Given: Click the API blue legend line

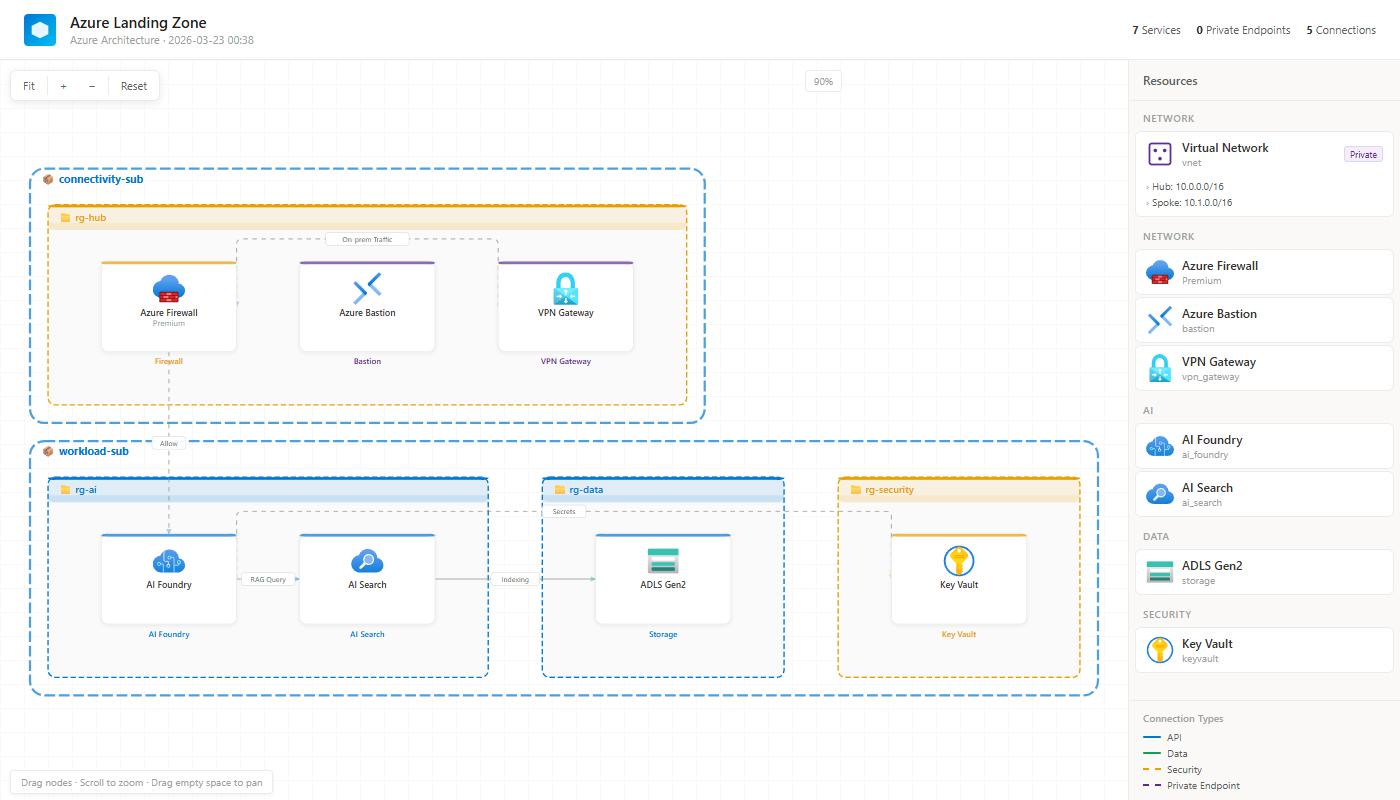Looking at the screenshot, I should pyautogui.click(x=1151, y=738).
